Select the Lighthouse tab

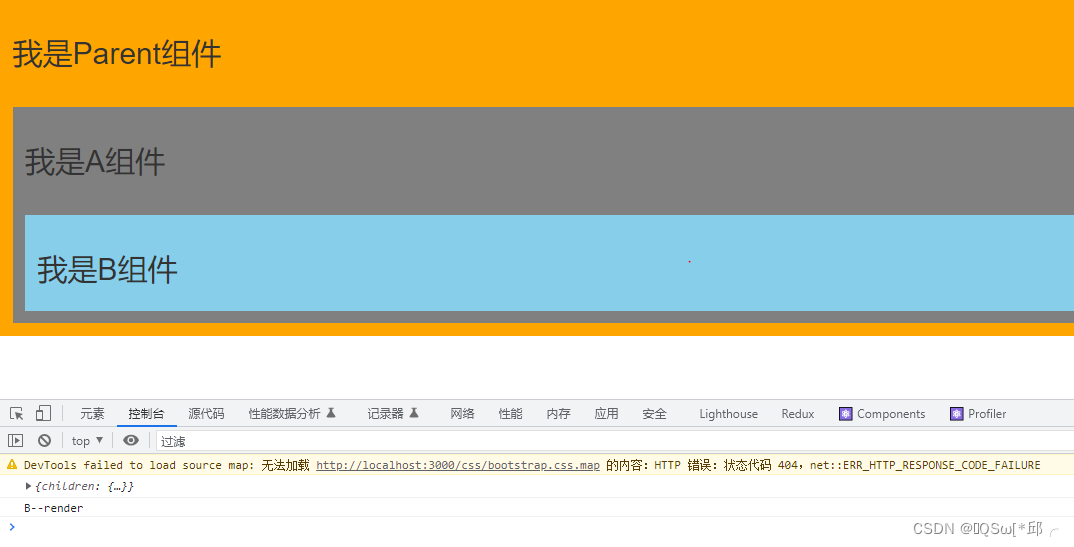728,414
